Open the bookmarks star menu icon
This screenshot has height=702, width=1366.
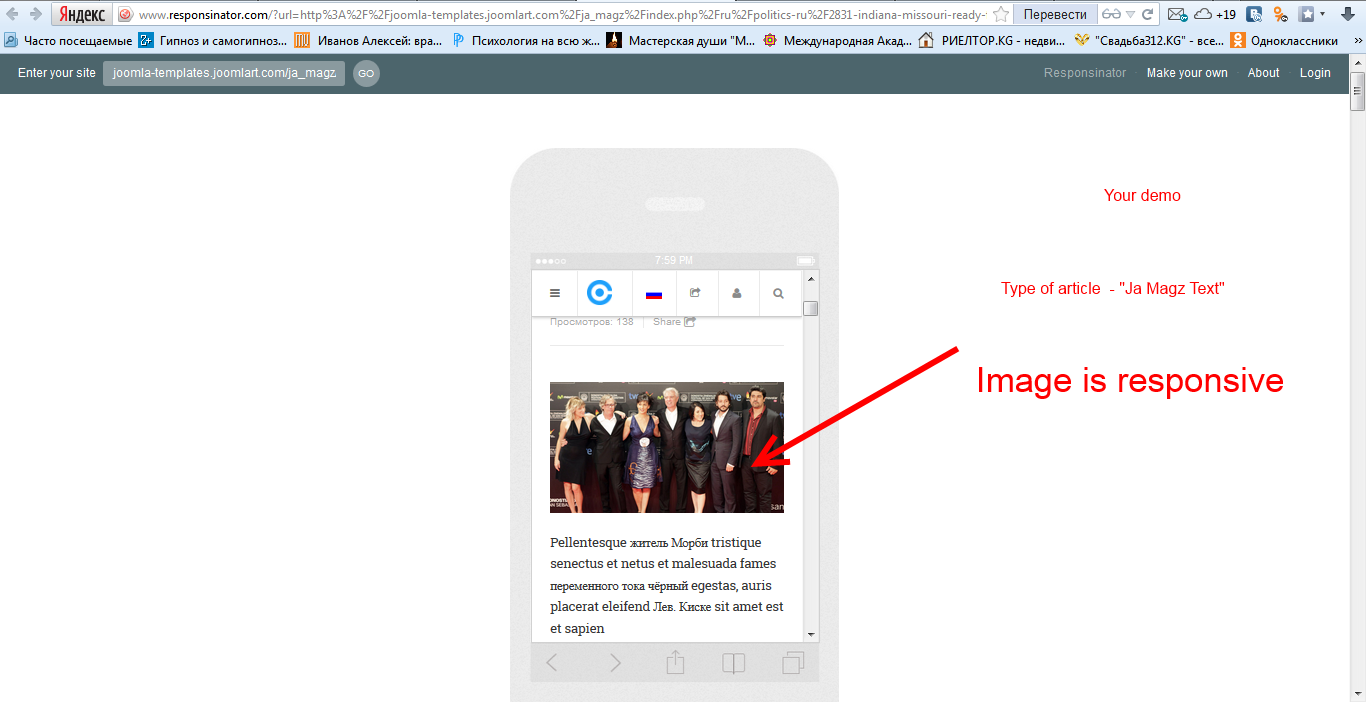[x=1306, y=15]
